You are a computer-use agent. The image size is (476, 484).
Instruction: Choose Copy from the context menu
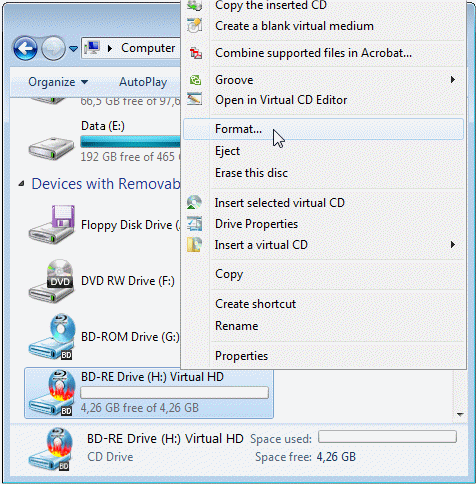click(x=229, y=274)
